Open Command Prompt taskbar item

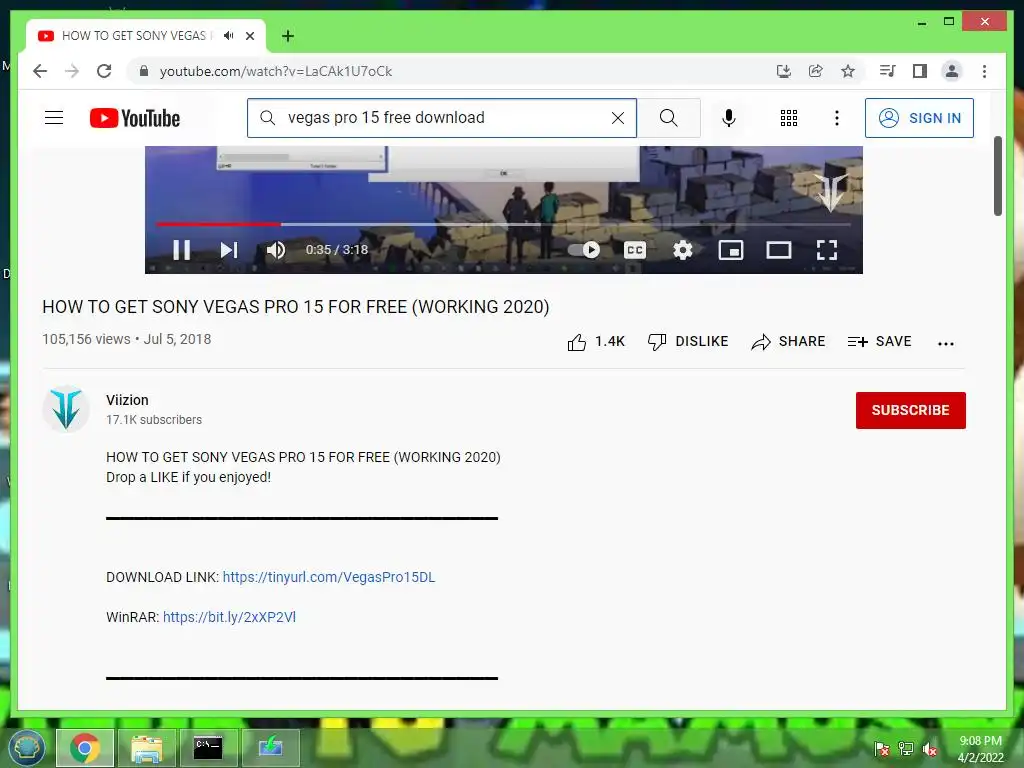click(208, 748)
